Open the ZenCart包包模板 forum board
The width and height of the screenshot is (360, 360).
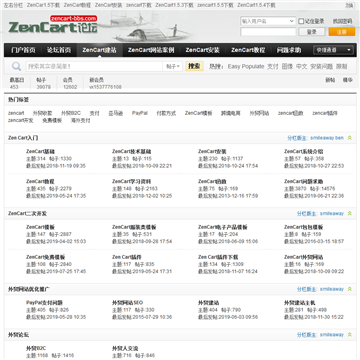(304, 227)
